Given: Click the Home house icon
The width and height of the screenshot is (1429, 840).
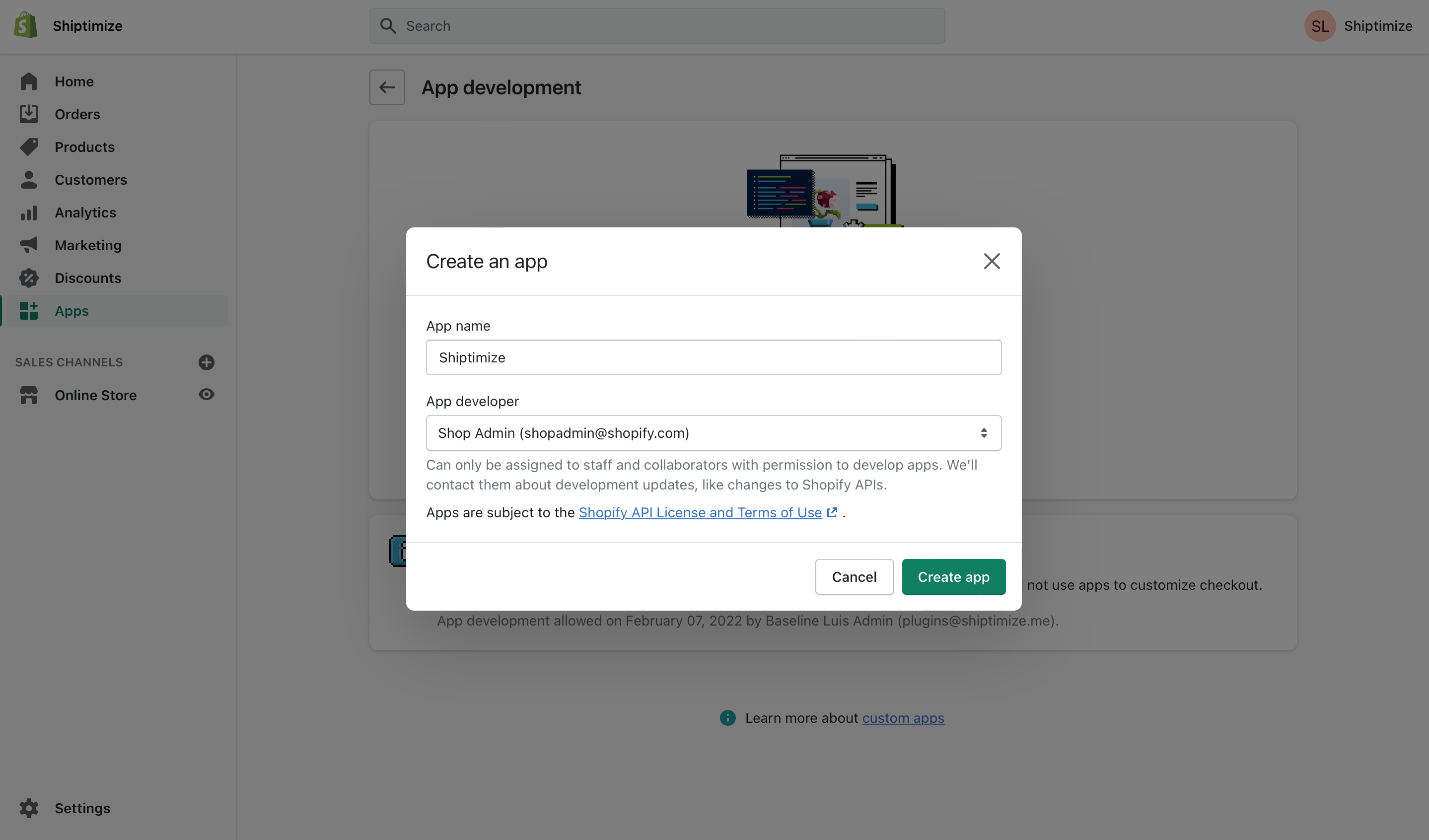Looking at the screenshot, I should pos(28,81).
